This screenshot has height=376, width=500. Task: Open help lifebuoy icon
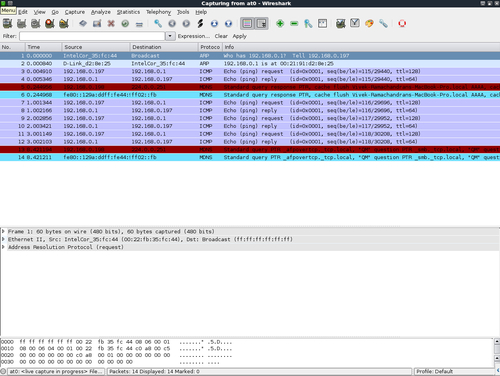coord(402,23)
